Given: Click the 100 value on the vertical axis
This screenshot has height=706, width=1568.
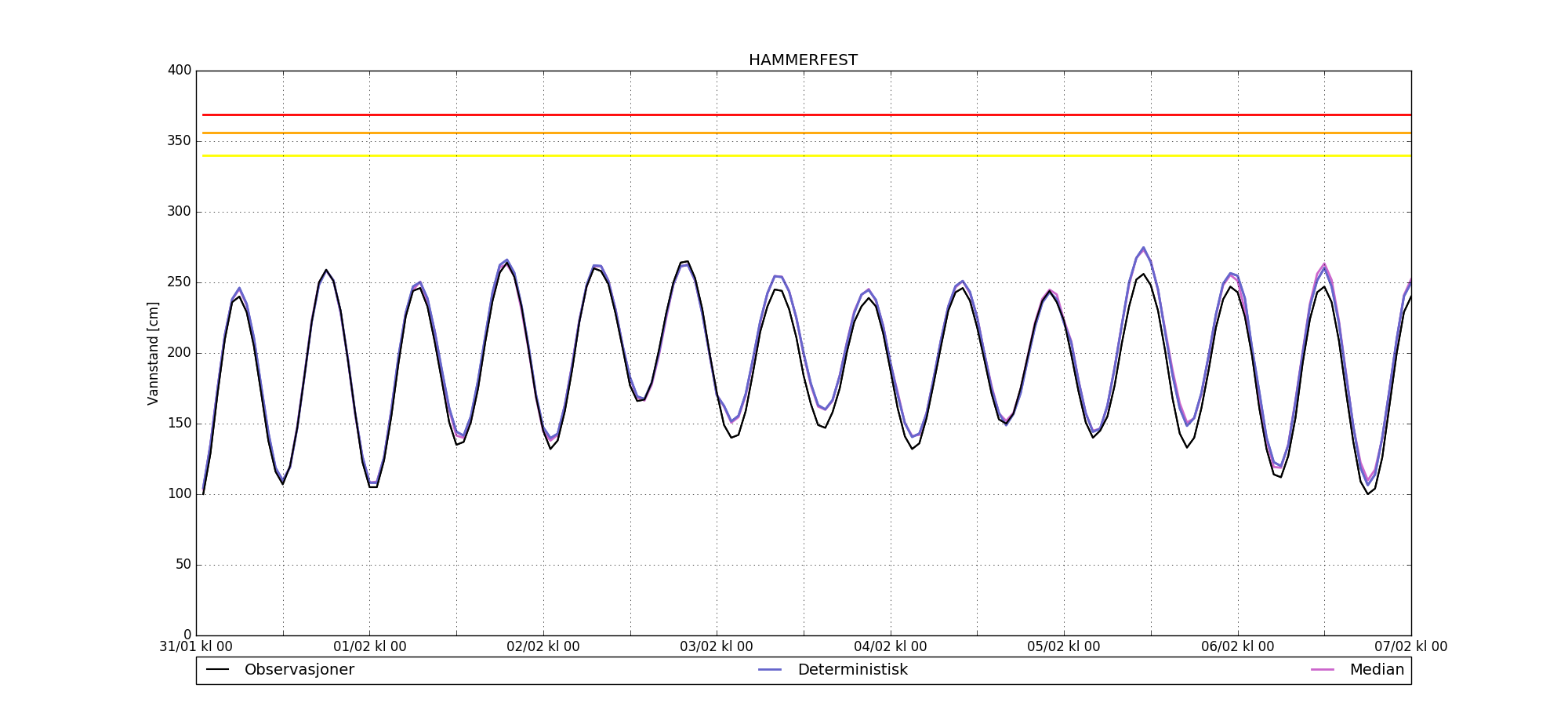Looking at the screenshot, I should tap(180, 494).
